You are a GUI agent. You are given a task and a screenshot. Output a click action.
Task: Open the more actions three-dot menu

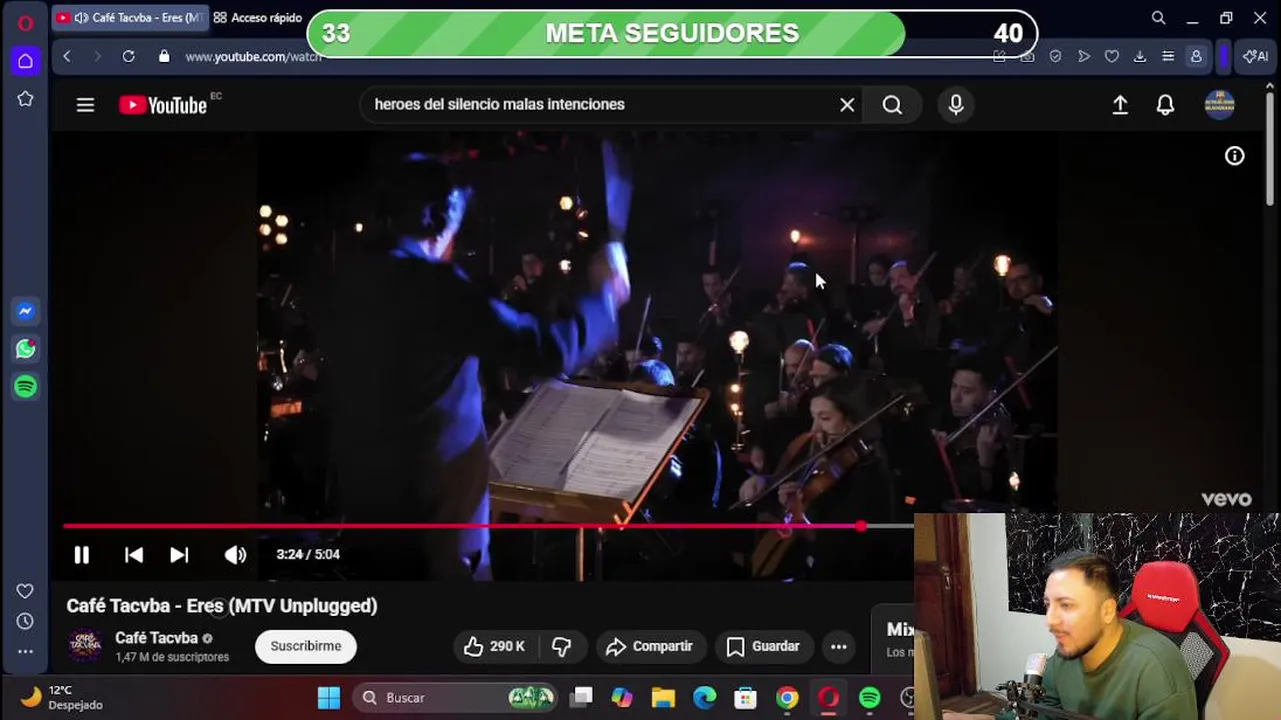click(839, 647)
